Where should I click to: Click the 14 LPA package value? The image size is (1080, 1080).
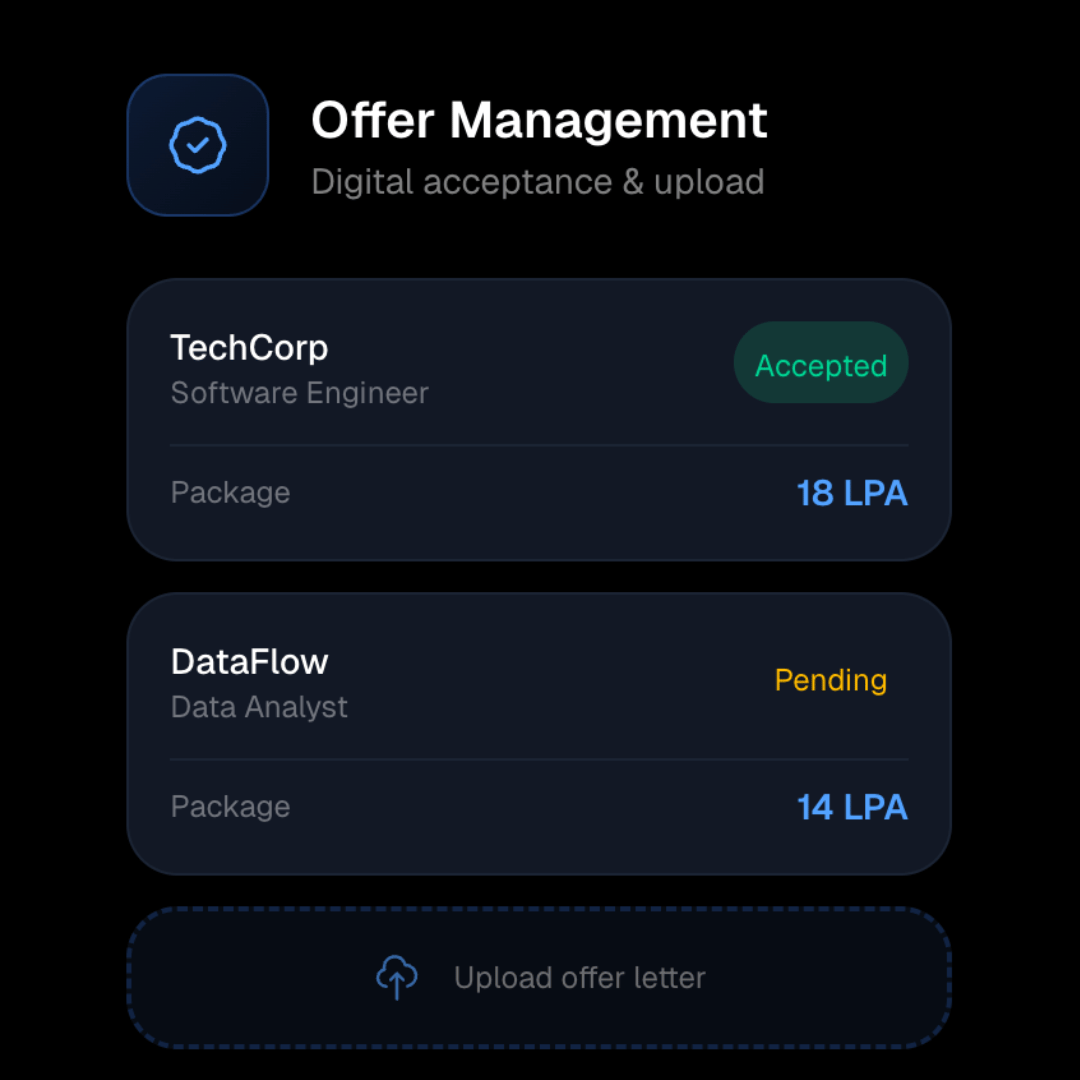pos(852,807)
